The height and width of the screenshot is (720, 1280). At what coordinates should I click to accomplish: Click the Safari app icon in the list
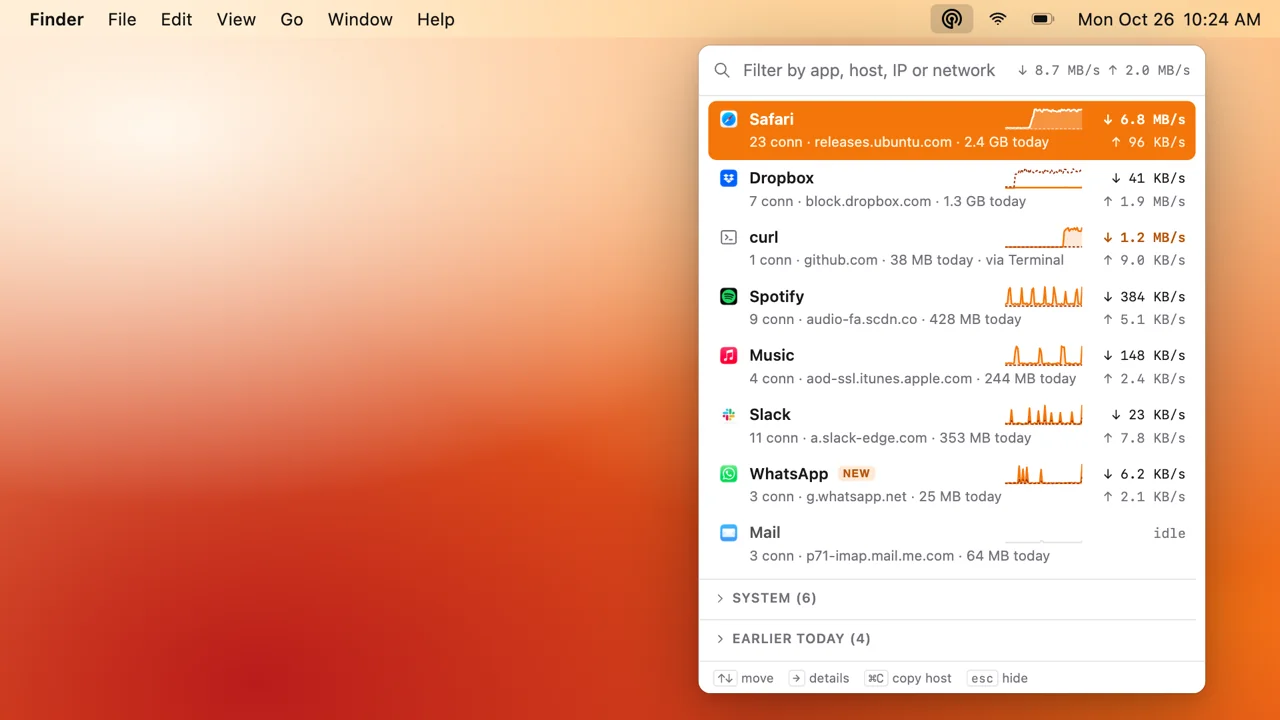pos(729,119)
